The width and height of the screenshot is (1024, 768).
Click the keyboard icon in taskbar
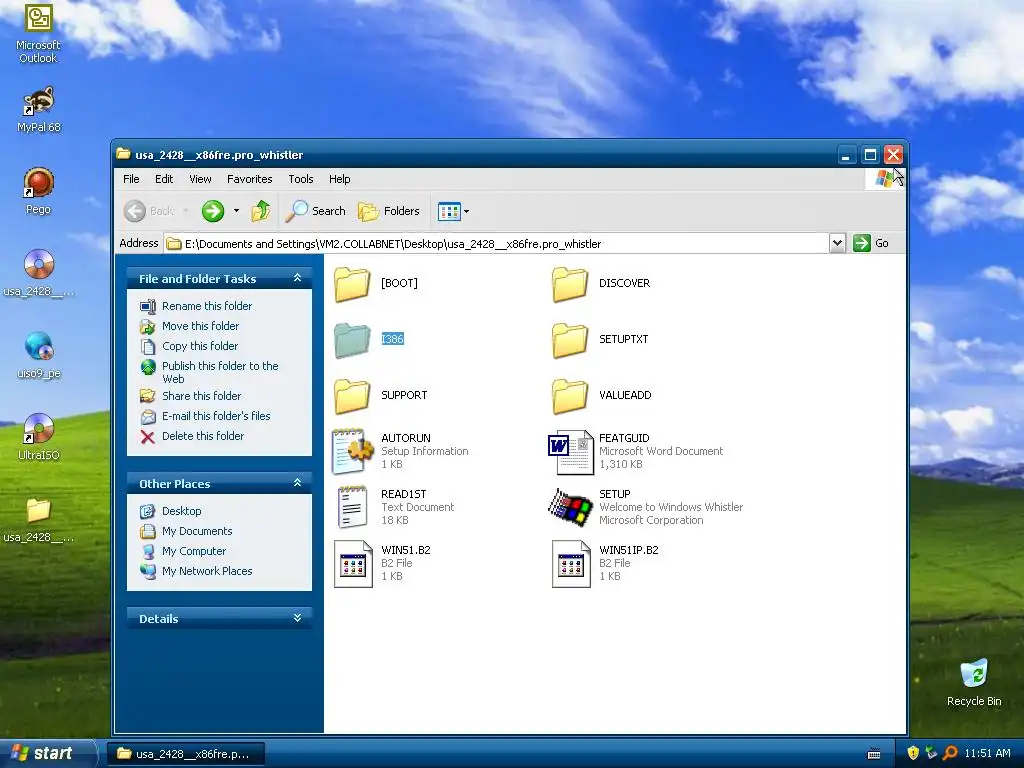(x=874, y=754)
